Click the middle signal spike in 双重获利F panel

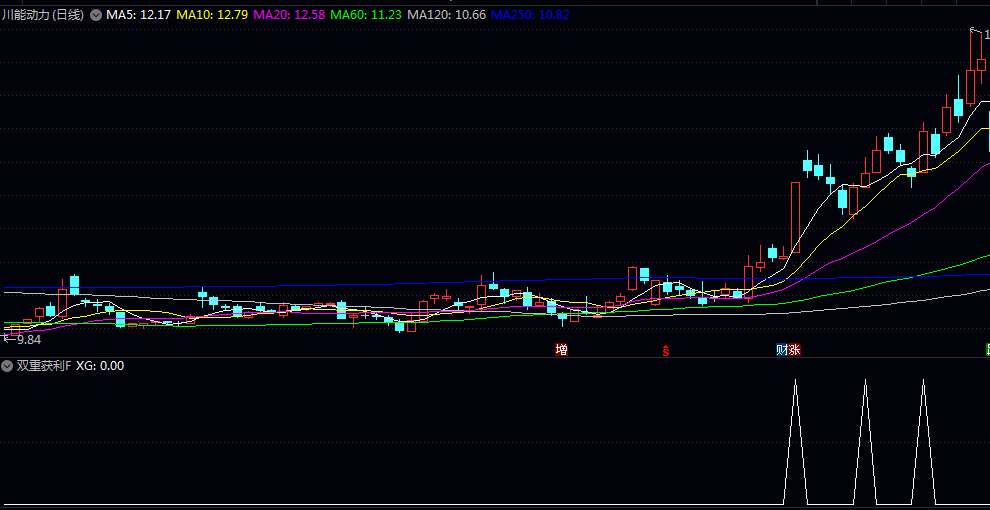click(865, 442)
